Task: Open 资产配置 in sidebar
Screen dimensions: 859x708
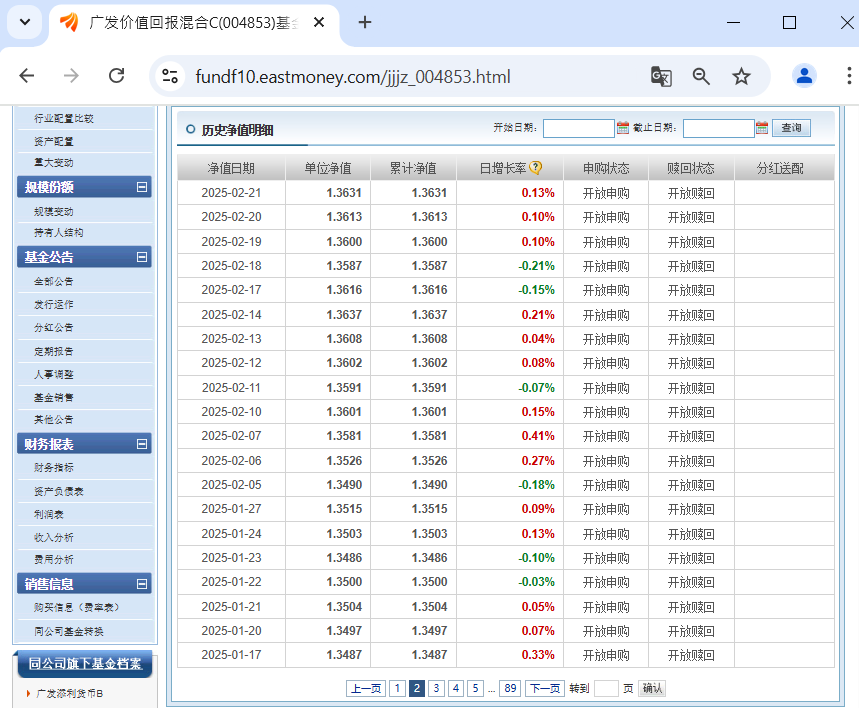Action: click(54, 141)
